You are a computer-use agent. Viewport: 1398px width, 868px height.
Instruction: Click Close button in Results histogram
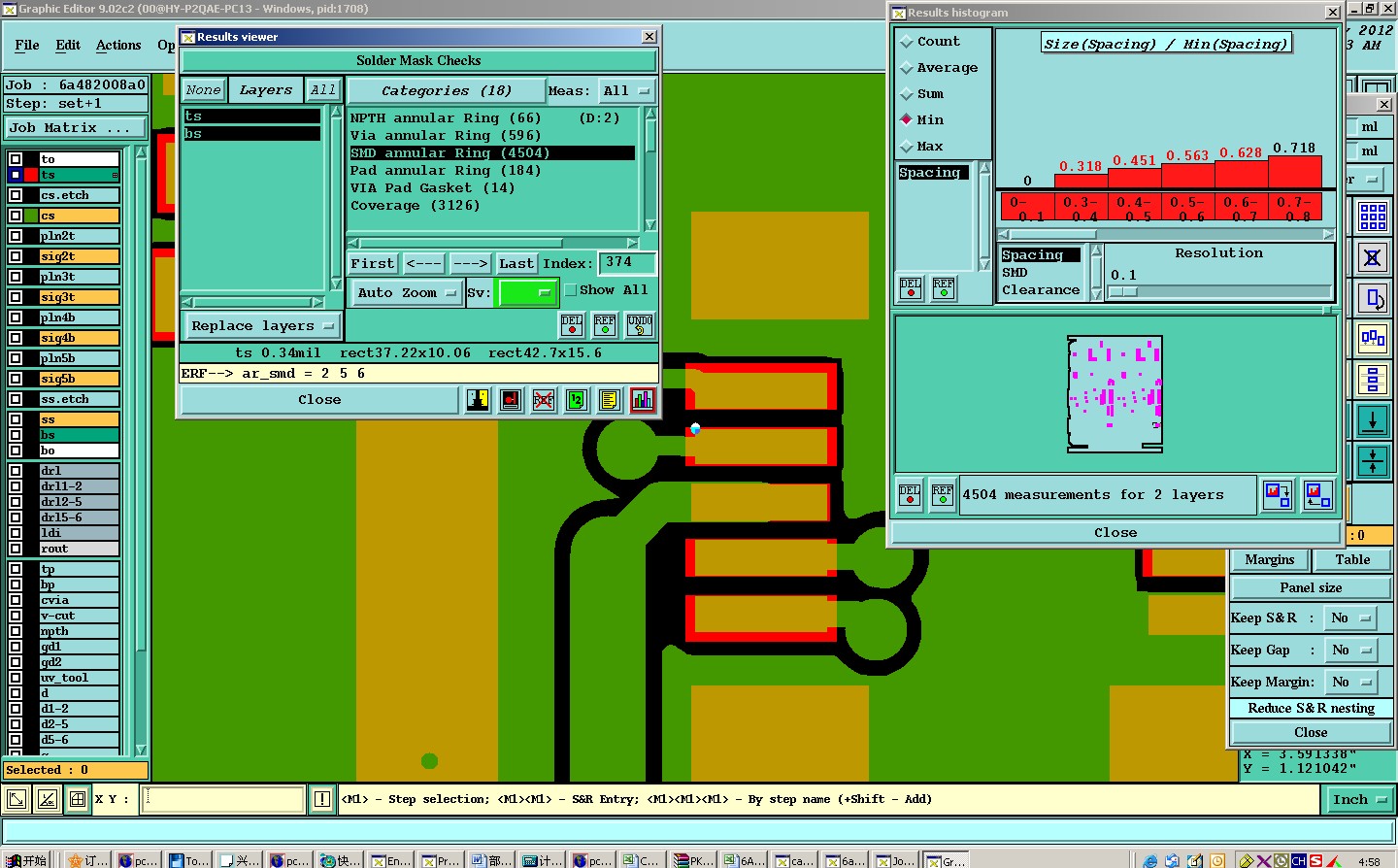[1115, 533]
